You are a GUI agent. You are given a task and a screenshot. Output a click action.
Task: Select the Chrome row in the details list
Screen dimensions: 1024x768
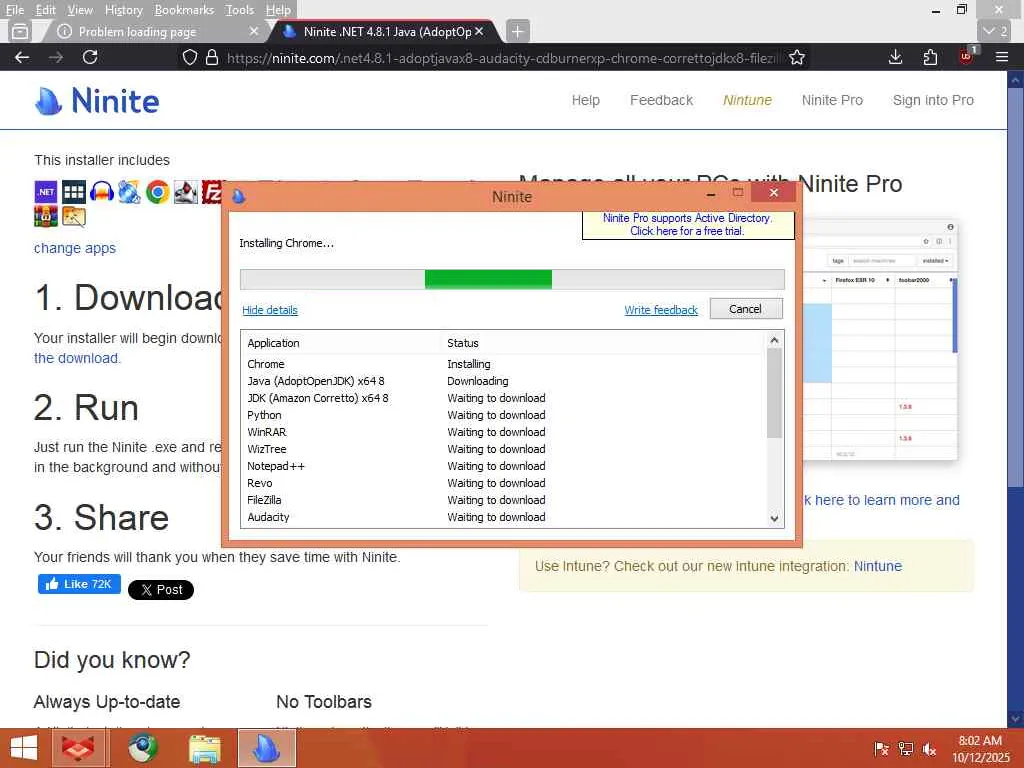[x=503, y=364]
